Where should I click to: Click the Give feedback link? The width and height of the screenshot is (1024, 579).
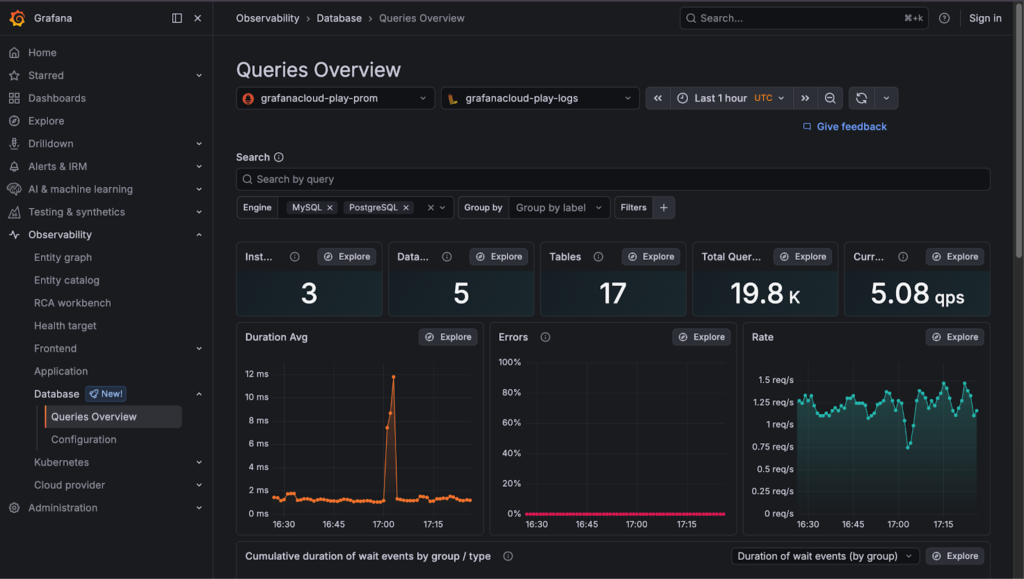point(850,126)
